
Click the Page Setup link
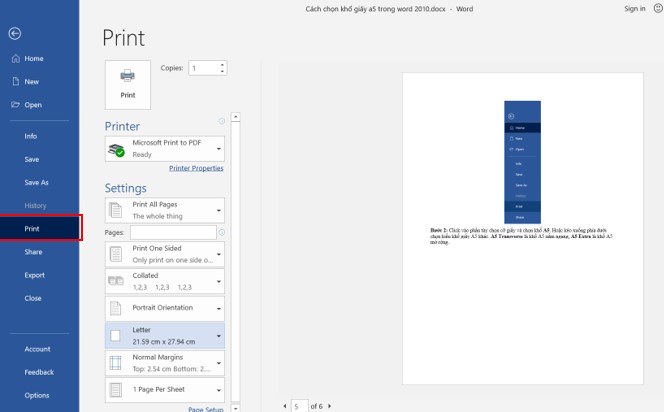click(205, 408)
